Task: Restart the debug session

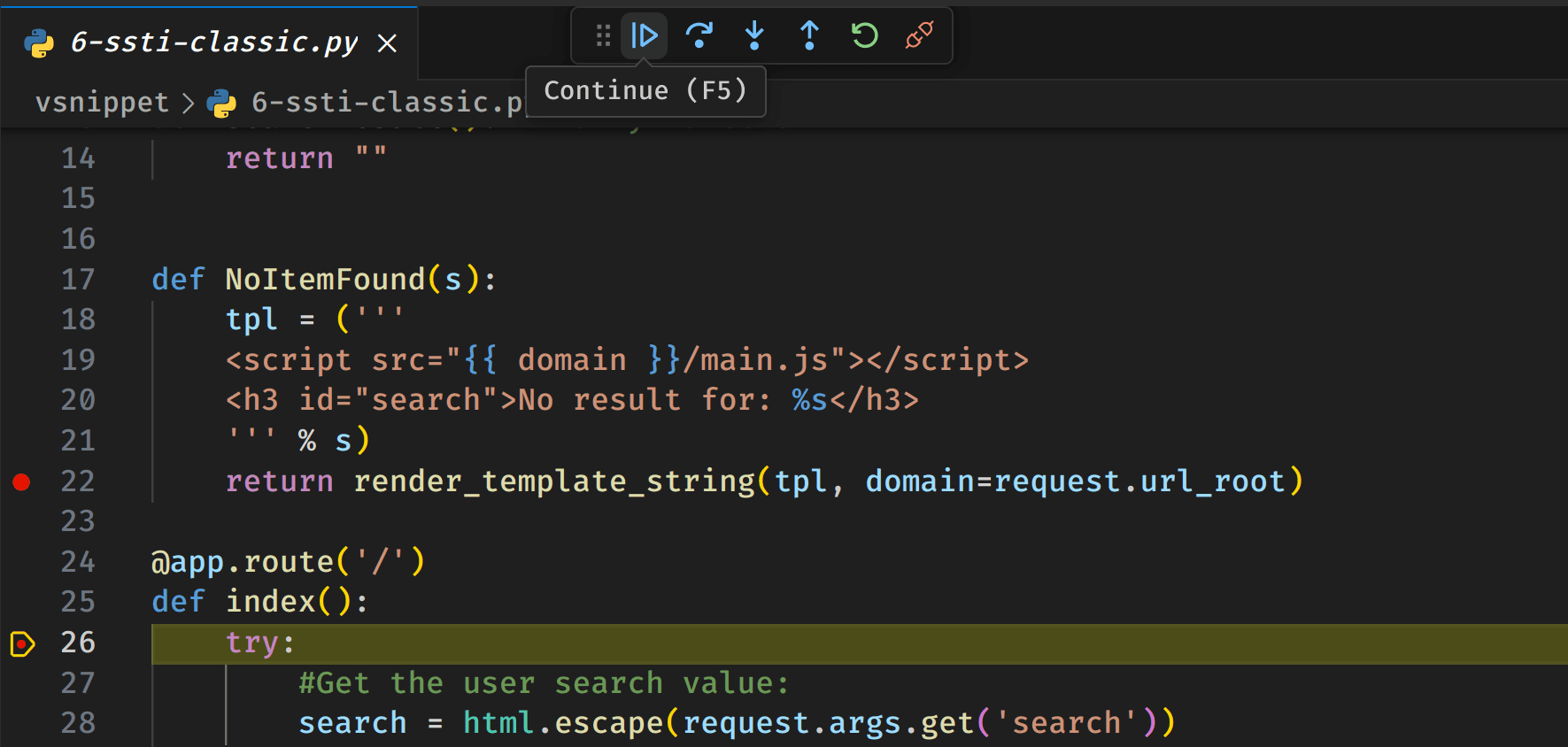Action: [864, 36]
